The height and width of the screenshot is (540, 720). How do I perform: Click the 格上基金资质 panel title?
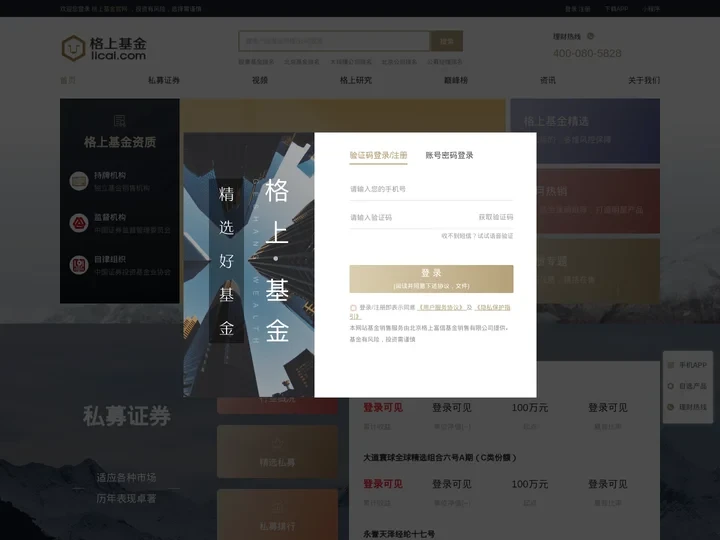120,142
